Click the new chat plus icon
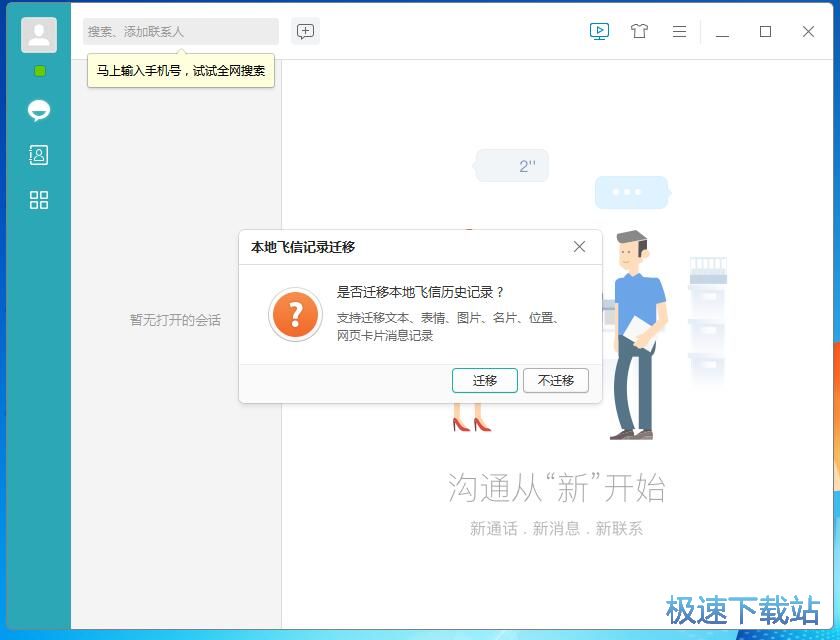The height and width of the screenshot is (640, 840). (x=305, y=32)
